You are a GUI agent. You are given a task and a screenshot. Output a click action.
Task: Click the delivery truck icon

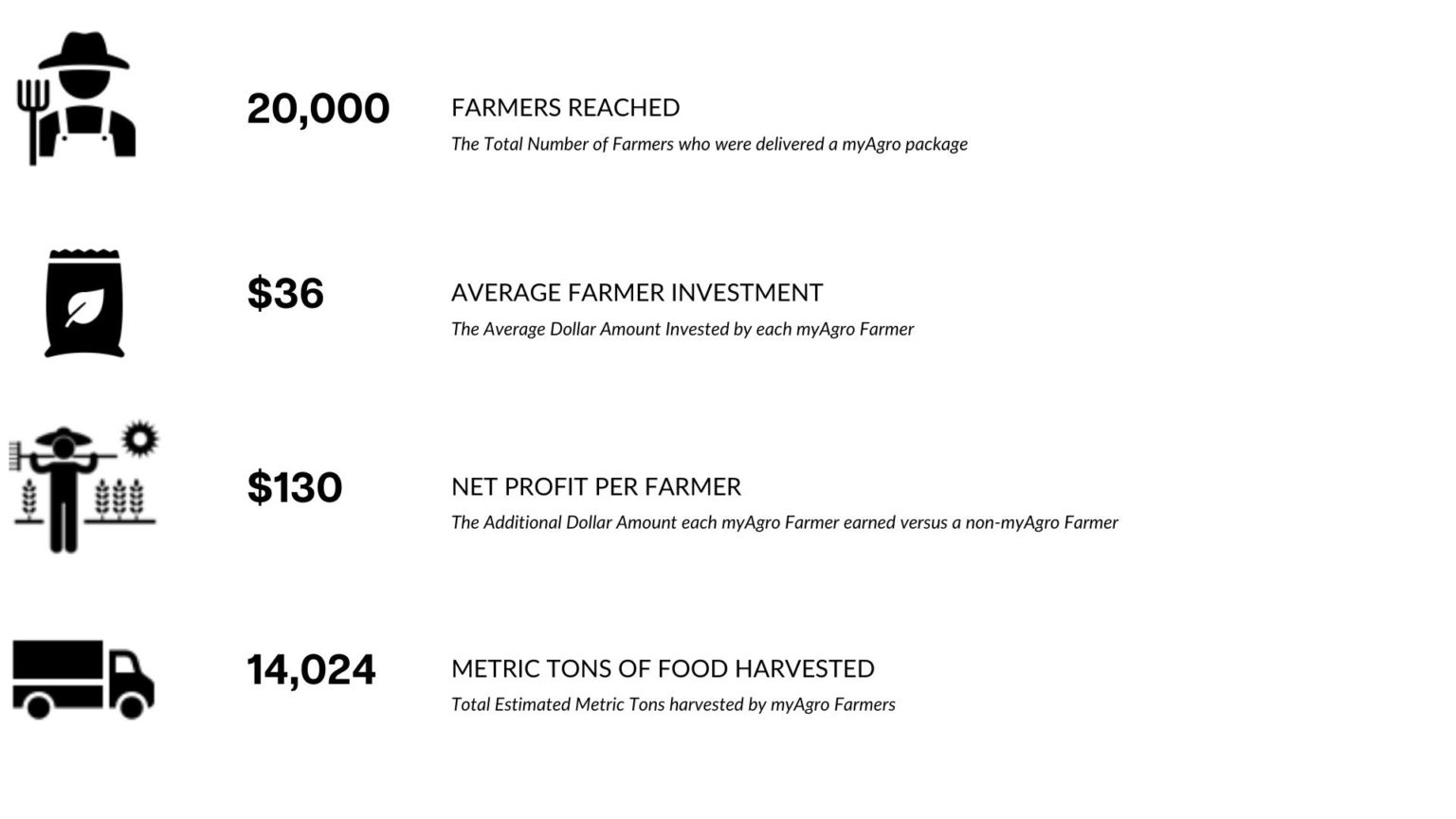pos(83,679)
